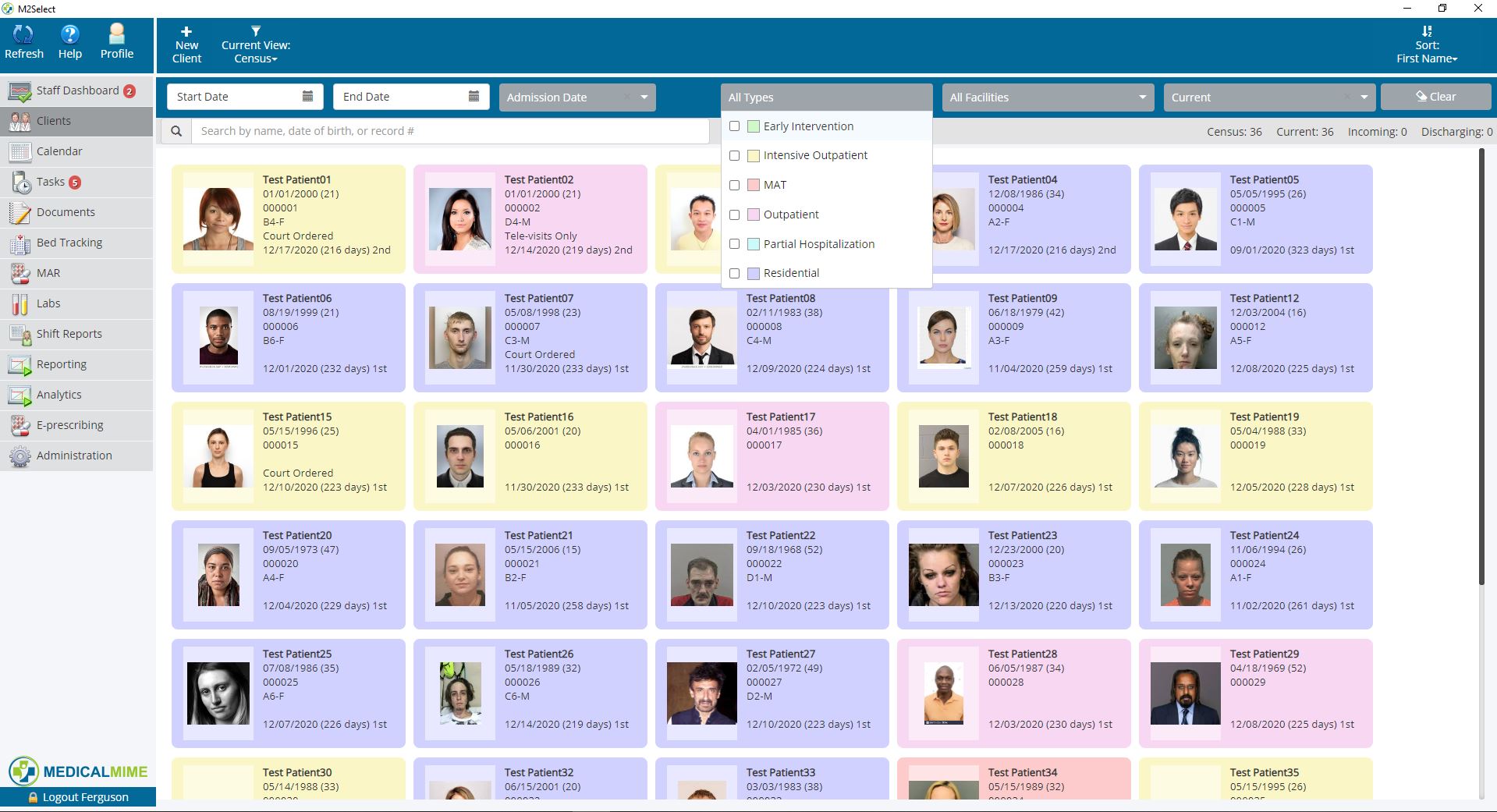
Task: Select the MAR sidebar icon
Action: coord(49,273)
